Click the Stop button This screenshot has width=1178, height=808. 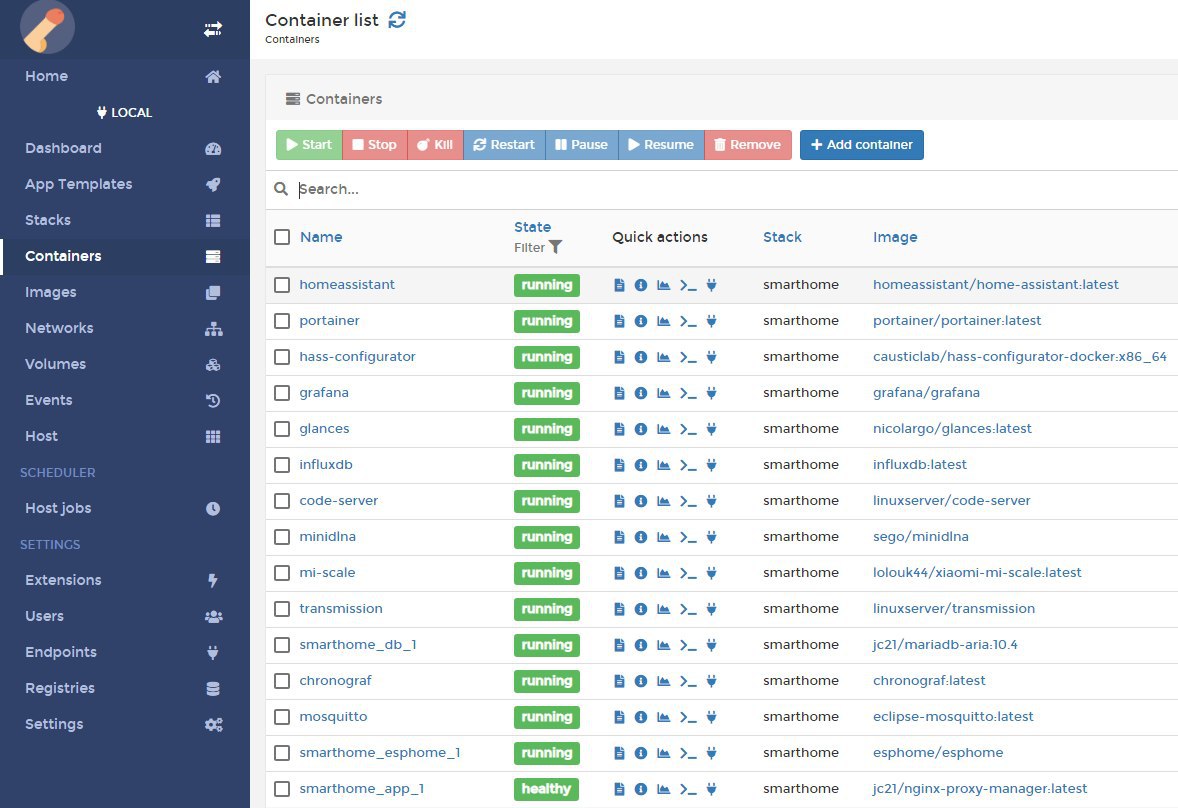[375, 145]
